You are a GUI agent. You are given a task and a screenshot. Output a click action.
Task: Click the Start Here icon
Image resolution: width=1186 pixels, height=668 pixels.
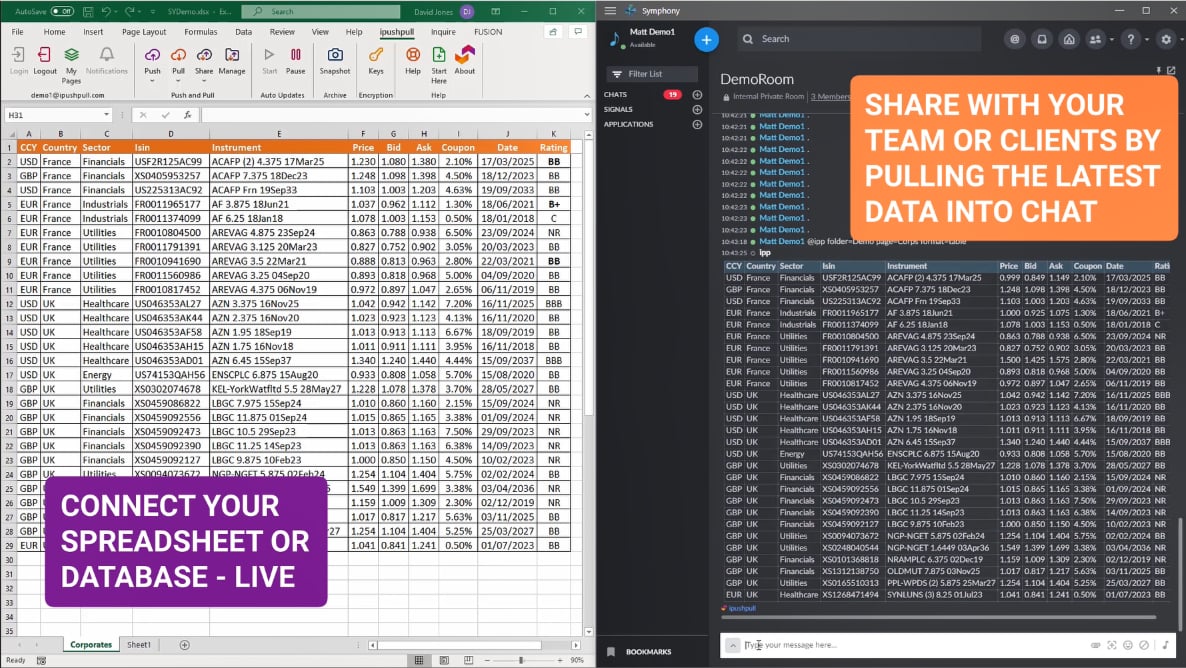[x=439, y=54]
